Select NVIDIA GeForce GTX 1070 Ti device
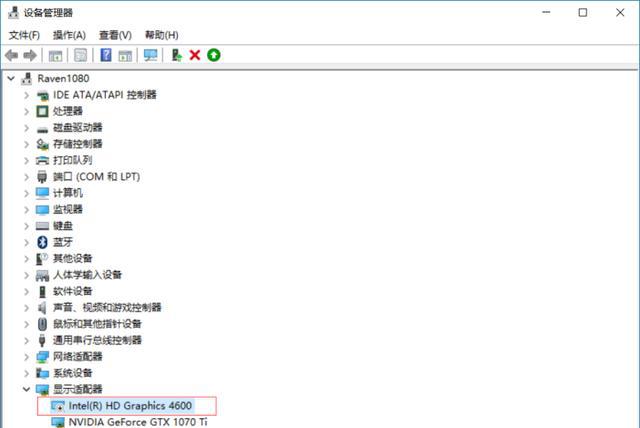Screen dimensions: 640x428 click(137, 422)
